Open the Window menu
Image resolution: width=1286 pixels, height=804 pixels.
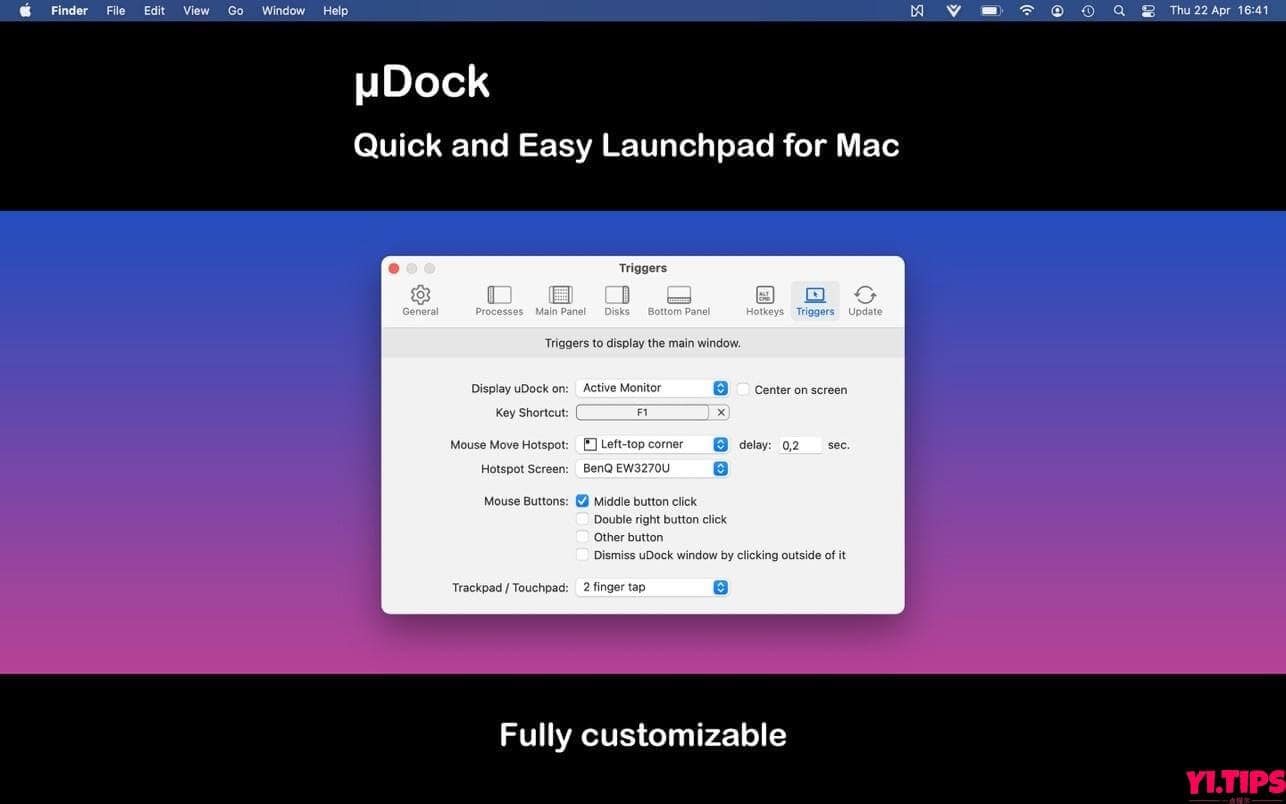(283, 10)
